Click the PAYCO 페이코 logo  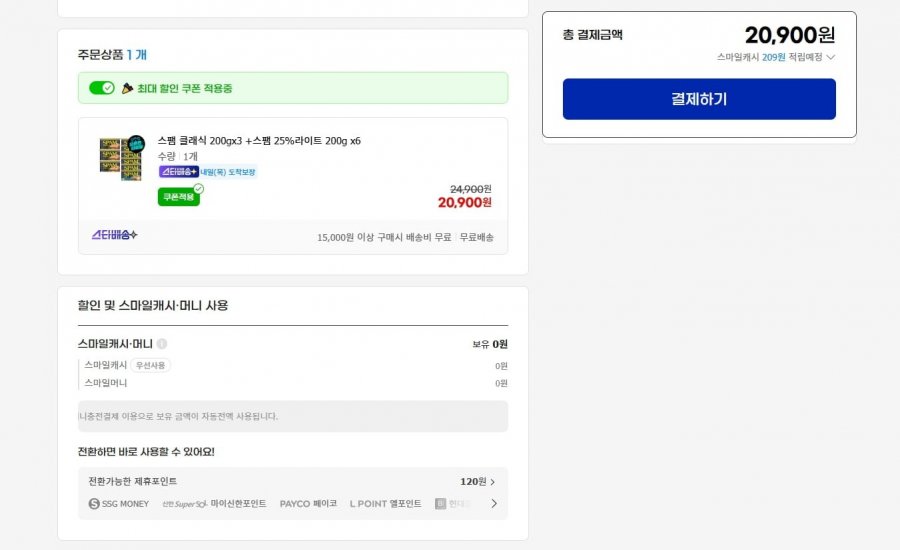(308, 504)
